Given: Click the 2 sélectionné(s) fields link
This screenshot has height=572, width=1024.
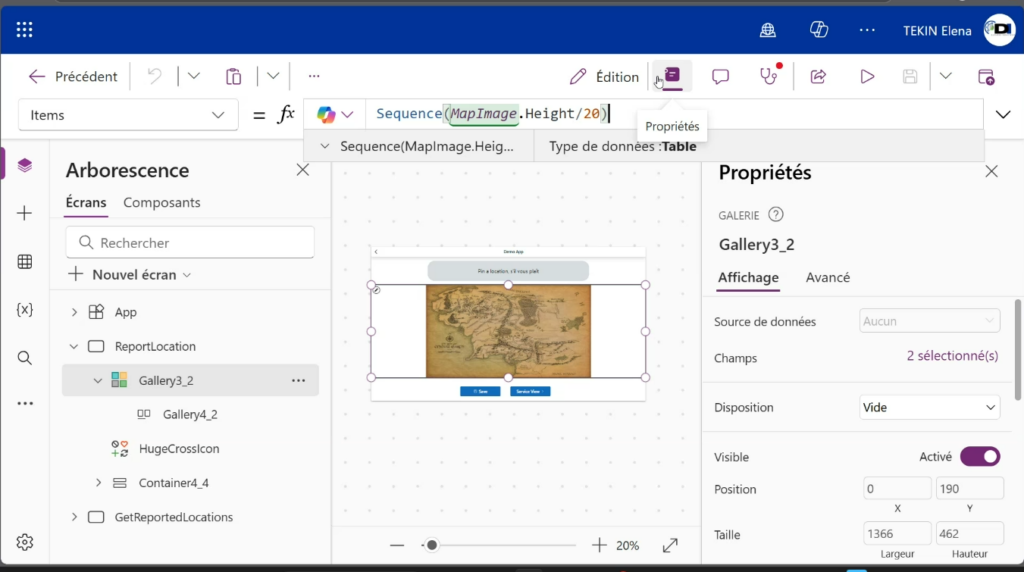Looking at the screenshot, I should tap(952, 357).
